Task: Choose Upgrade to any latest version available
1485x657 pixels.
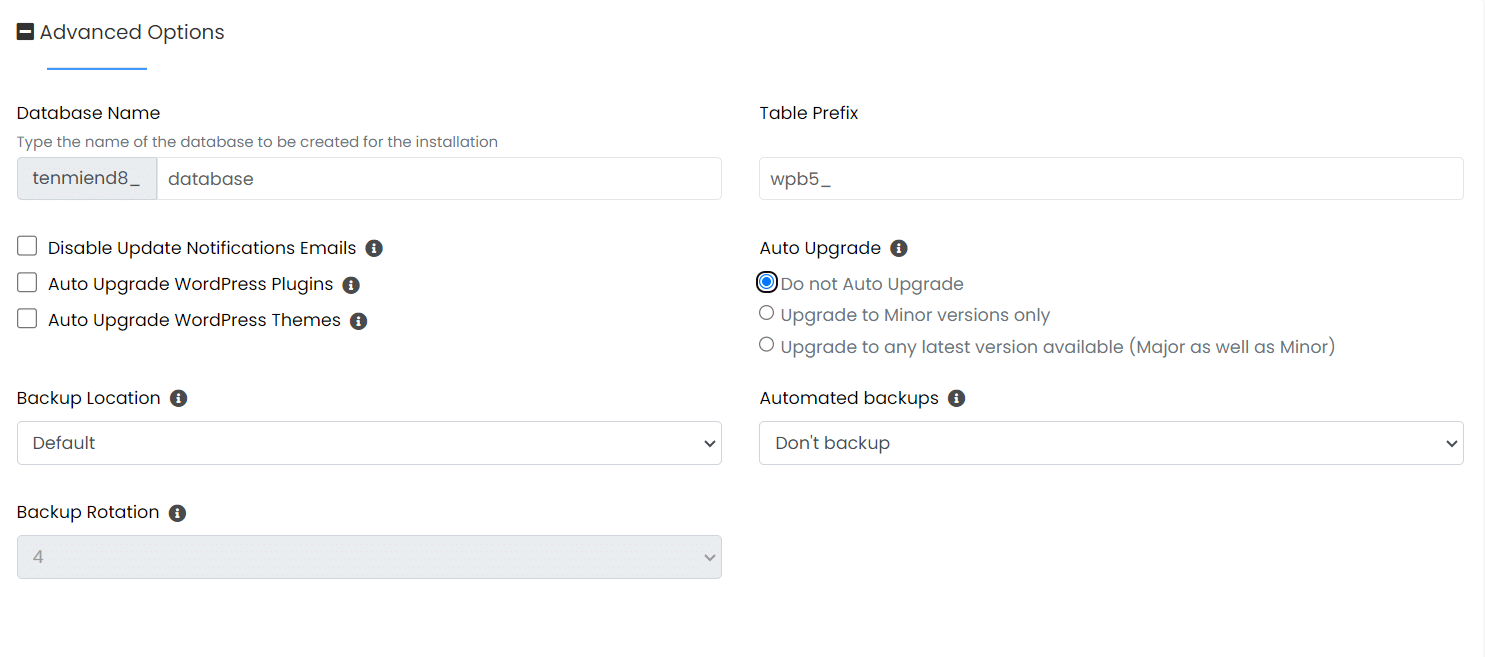Action: 766,345
